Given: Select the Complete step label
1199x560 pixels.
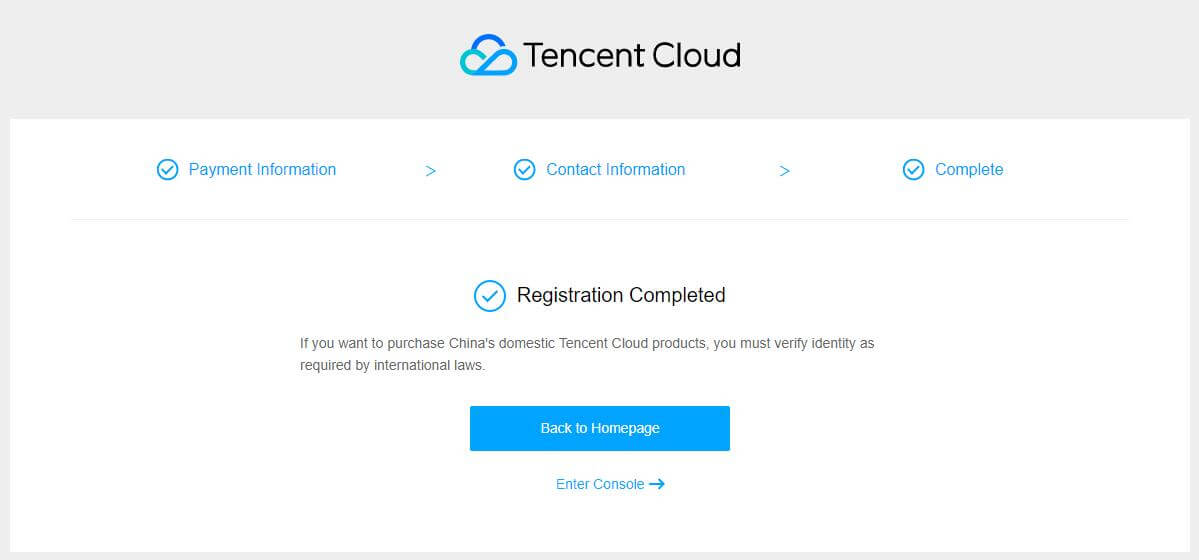Looking at the screenshot, I should tap(969, 170).
